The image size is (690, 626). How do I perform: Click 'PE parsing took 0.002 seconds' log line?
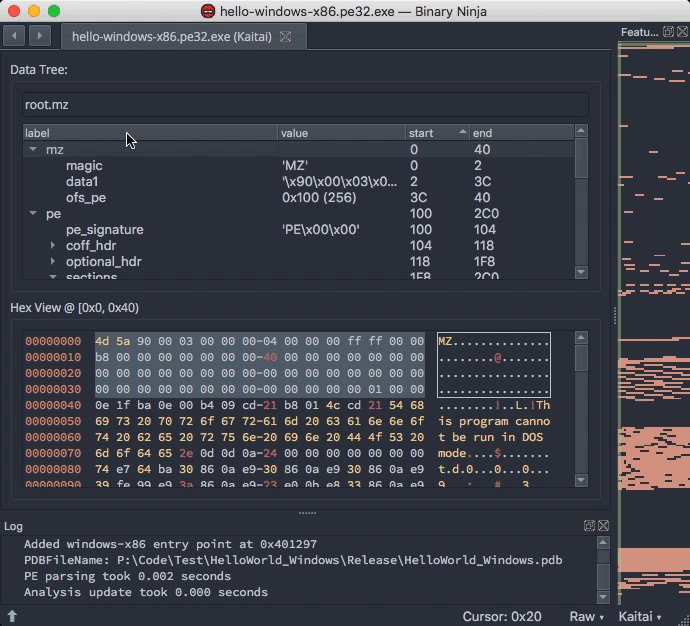point(127,576)
